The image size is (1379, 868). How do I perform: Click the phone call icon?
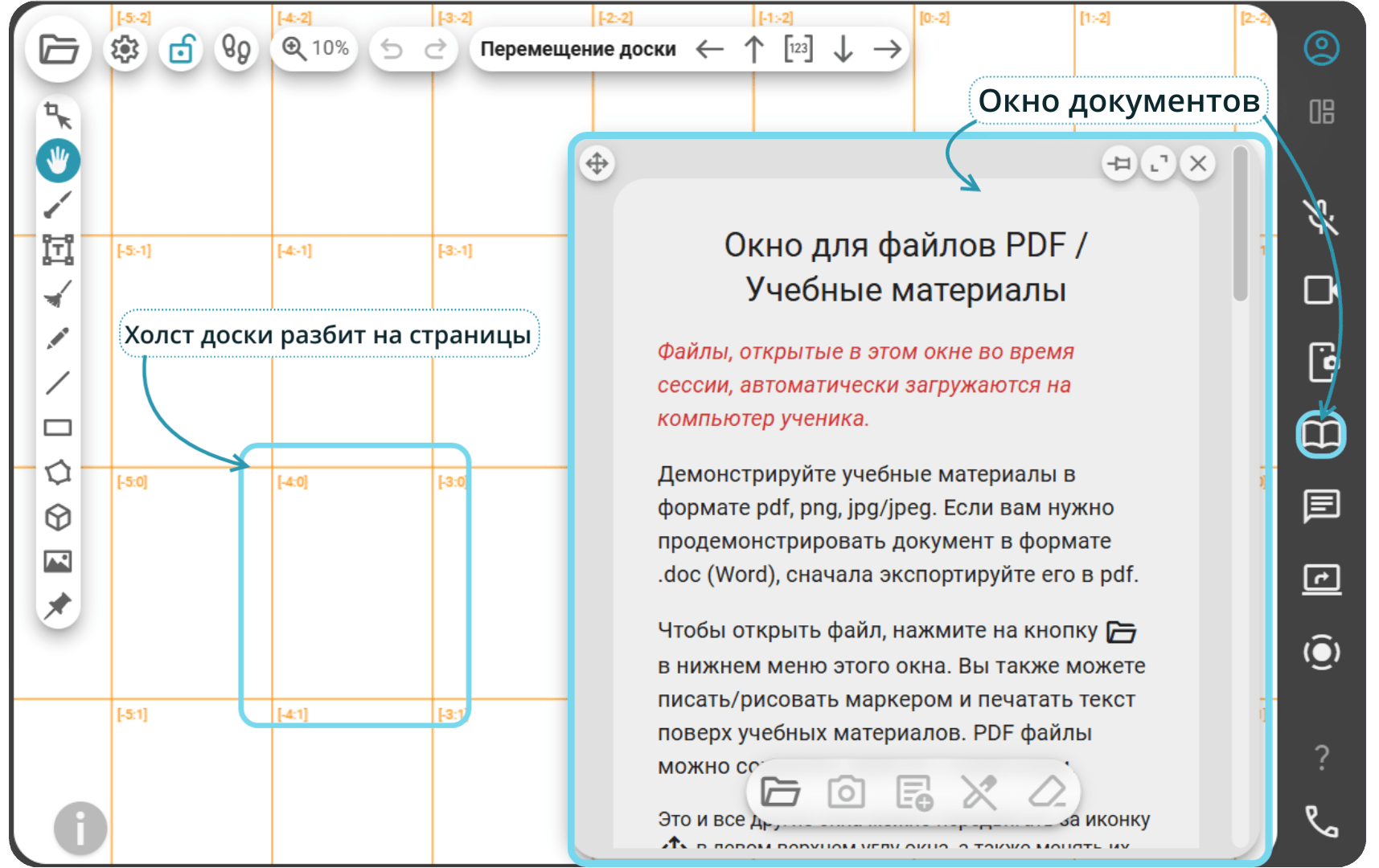click(x=1321, y=821)
